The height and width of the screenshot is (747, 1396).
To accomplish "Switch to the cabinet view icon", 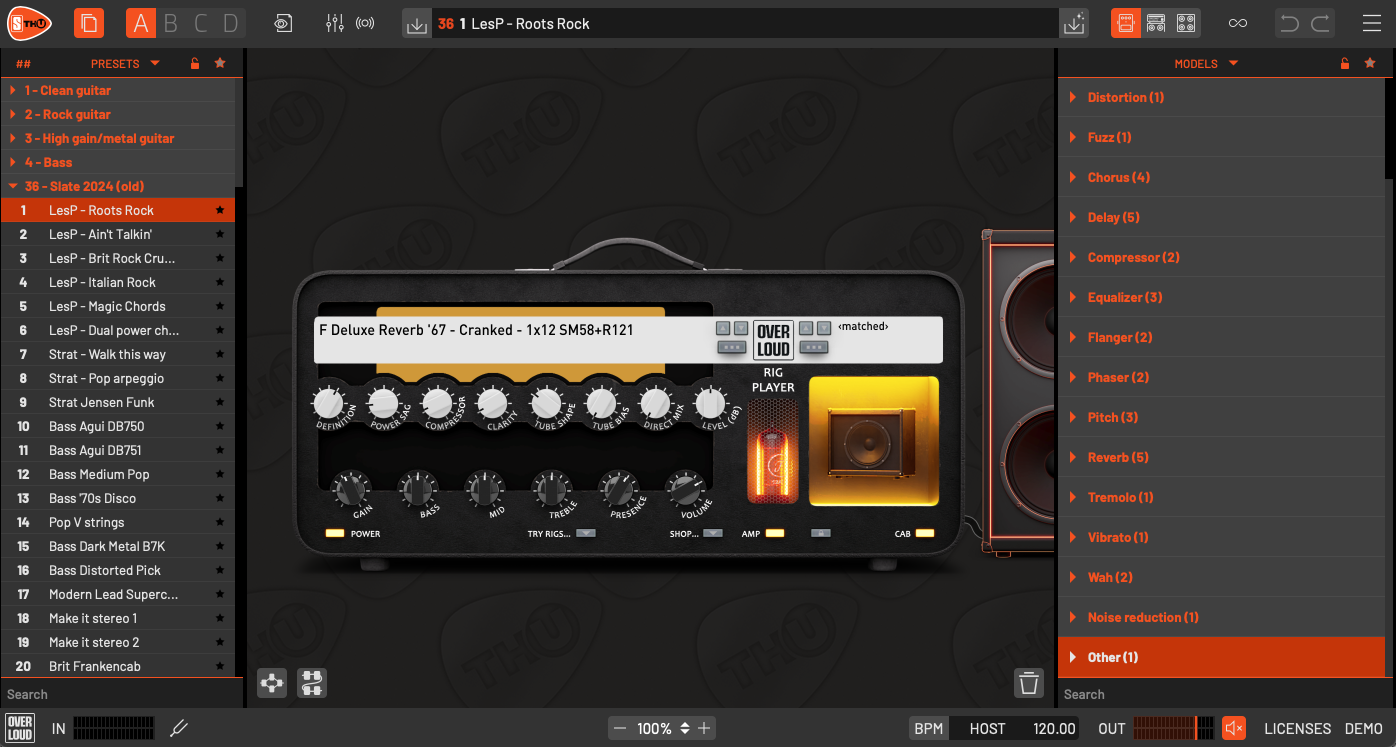I will (x=1186, y=23).
